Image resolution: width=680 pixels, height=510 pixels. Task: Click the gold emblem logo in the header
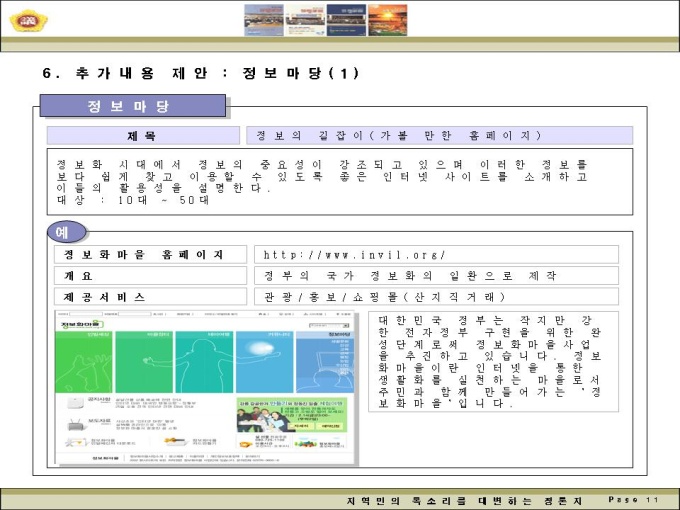(x=21, y=18)
